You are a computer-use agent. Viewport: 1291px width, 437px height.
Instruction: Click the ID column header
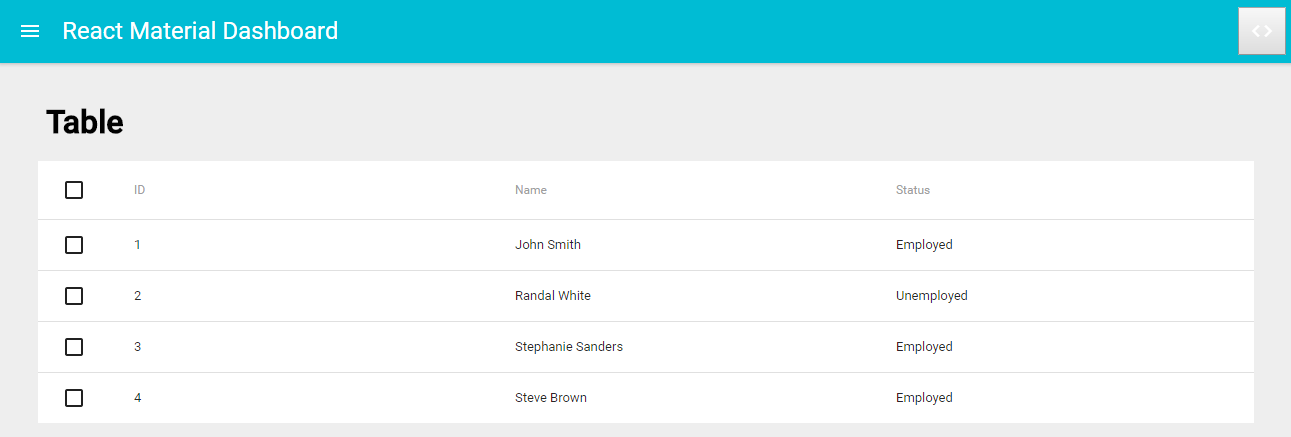[140, 190]
